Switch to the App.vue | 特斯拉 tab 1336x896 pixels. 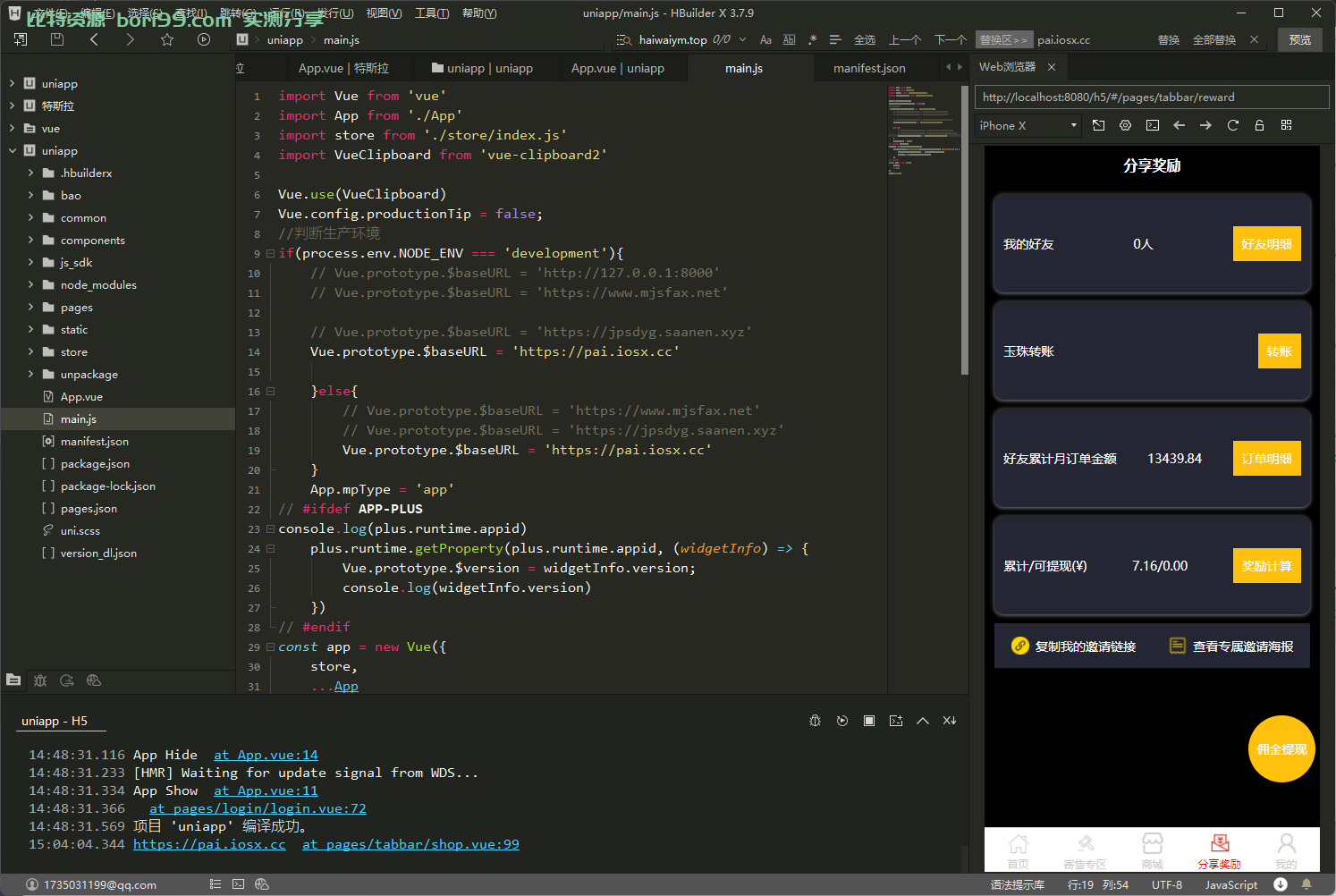(x=343, y=68)
